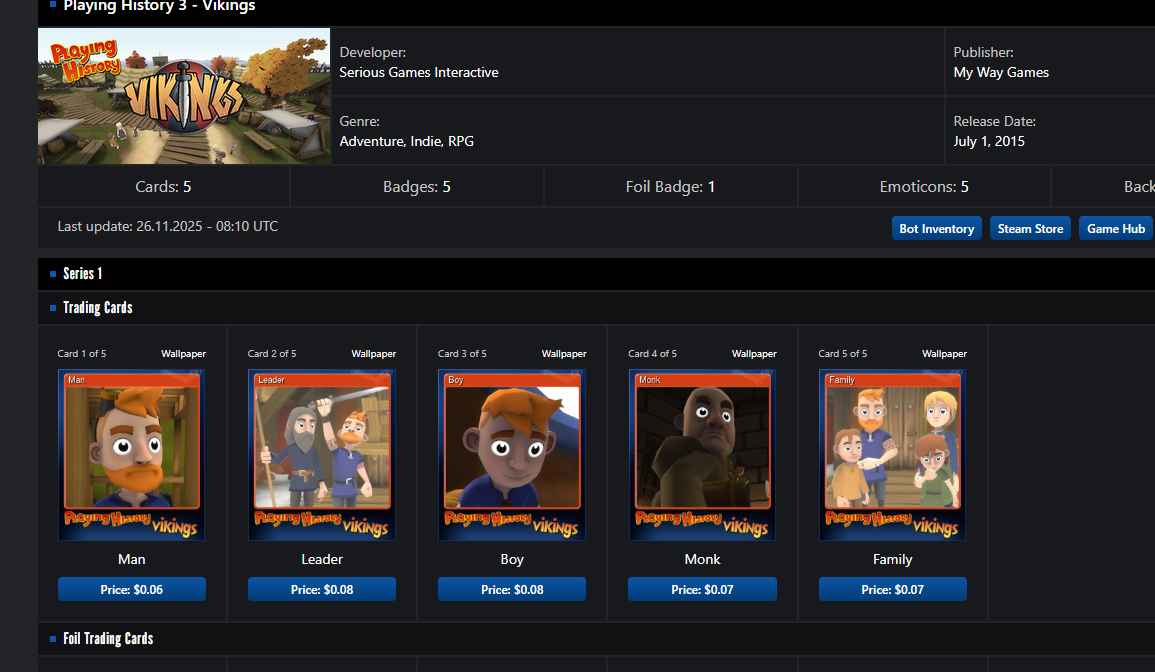View the Family trading card image

pyautogui.click(x=892, y=455)
